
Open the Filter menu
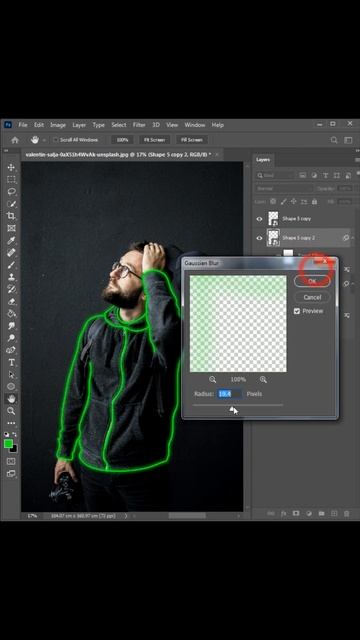click(x=139, y=125)
